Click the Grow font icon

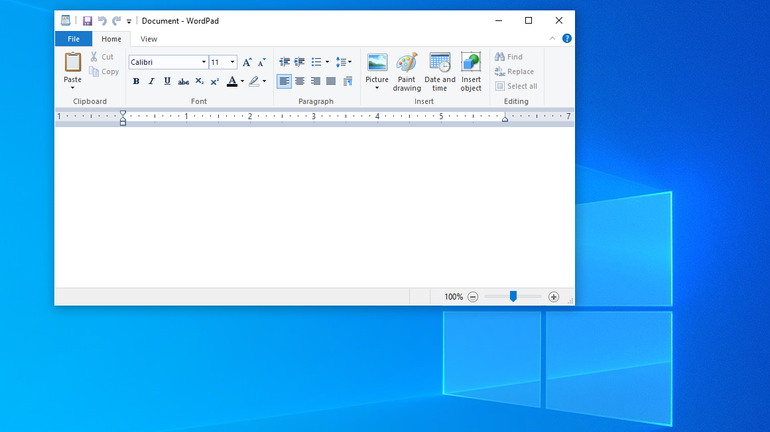click(247, 62)
